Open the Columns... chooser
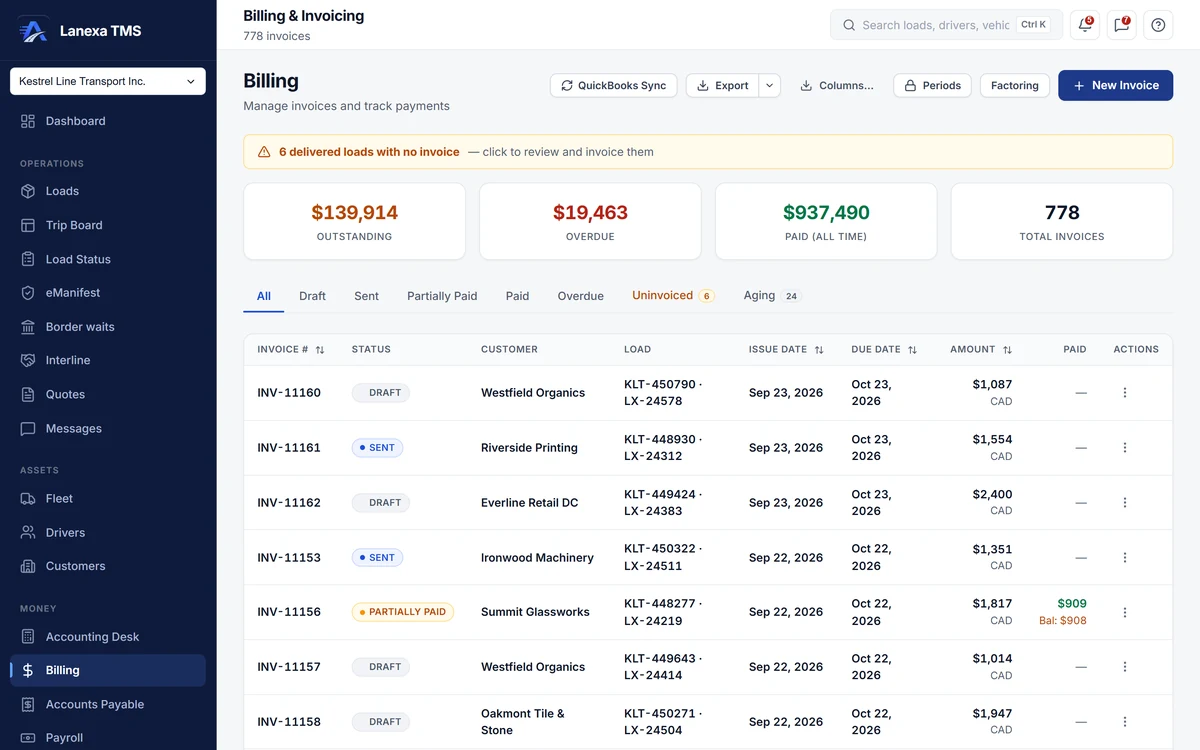Screen dimensions: 1200x750 coord(837,86)
